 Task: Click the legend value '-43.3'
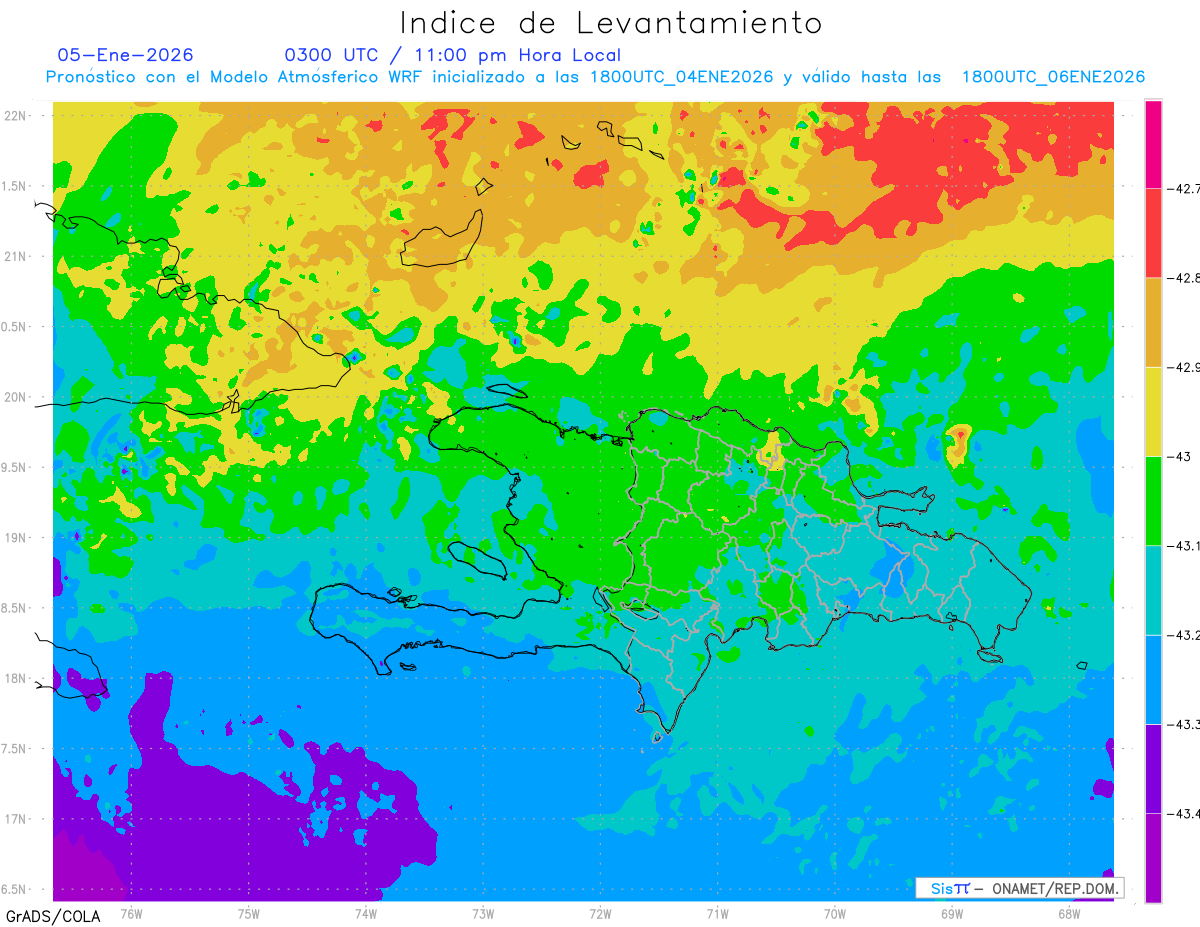click(x=1183, y=724)
